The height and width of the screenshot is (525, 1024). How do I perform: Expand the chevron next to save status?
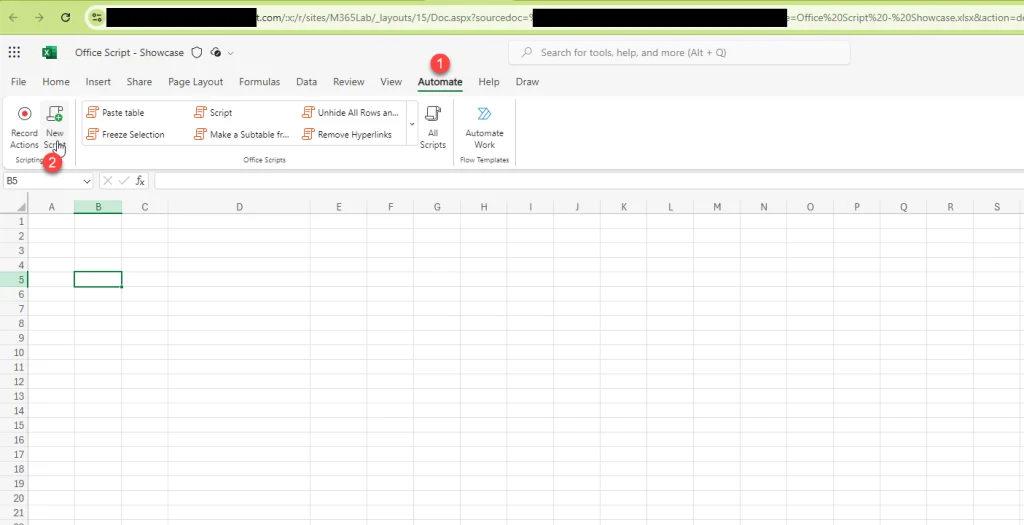[231, 53]
